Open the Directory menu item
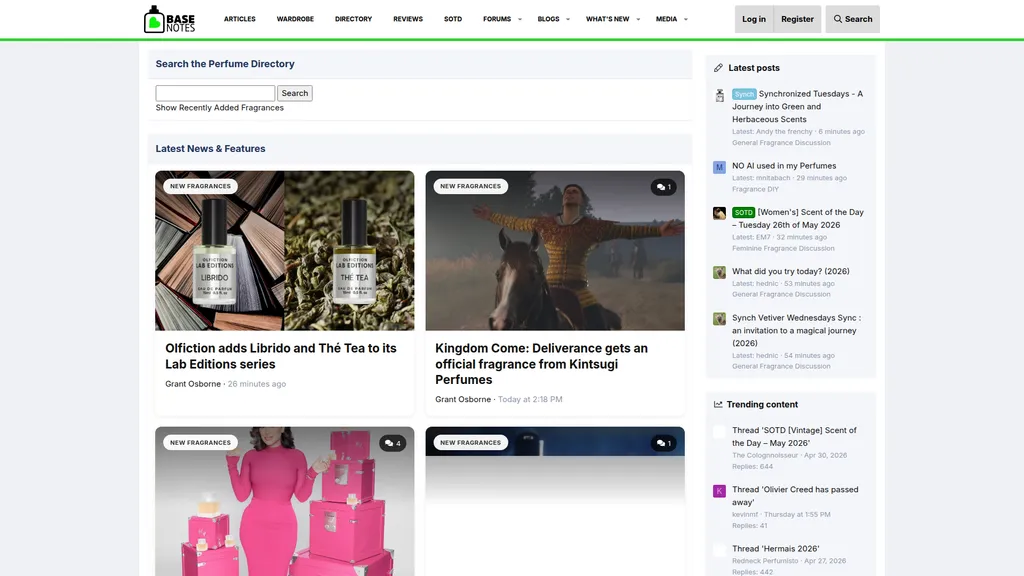The width and height of the screenshot is (1024, 576). 353,19
